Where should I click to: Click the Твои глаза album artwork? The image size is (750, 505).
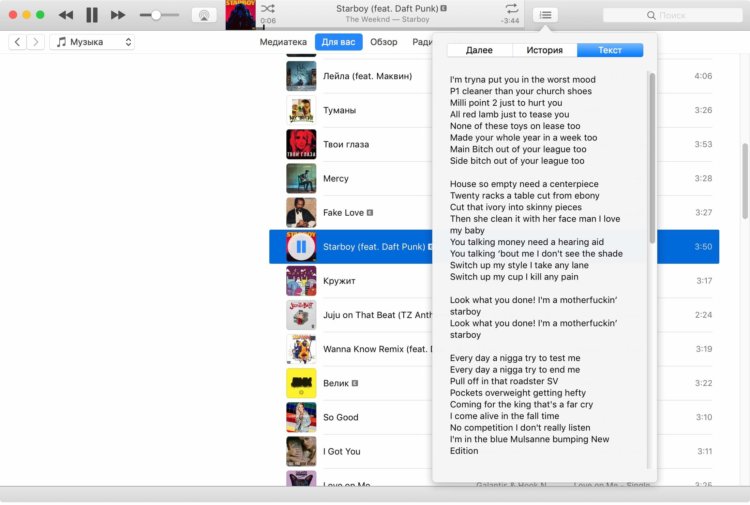301,144
